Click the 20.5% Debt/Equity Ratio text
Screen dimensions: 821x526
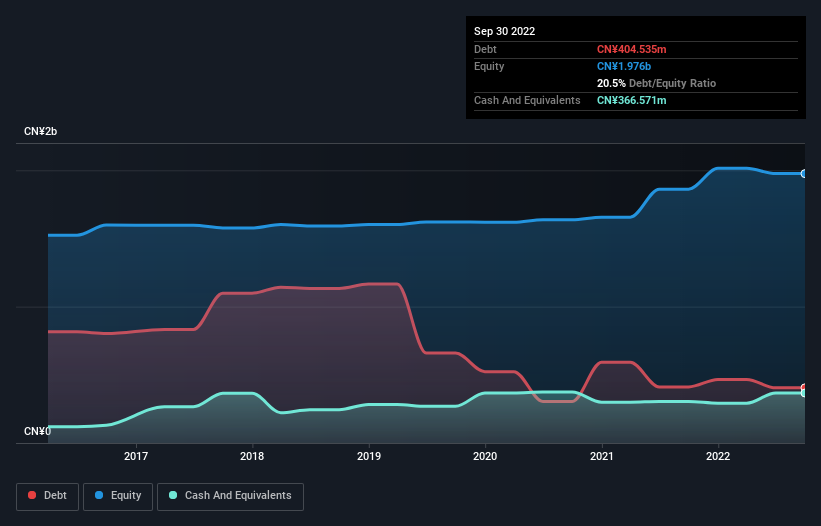[656, 83]
